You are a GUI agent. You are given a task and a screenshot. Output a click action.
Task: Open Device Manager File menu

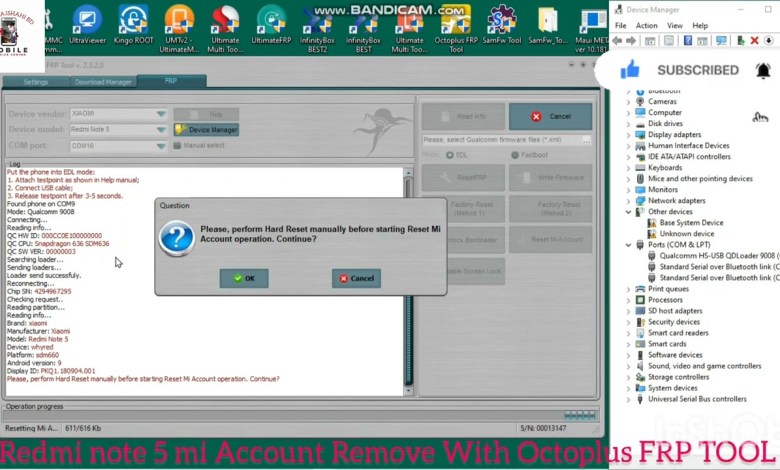[621, 25]
